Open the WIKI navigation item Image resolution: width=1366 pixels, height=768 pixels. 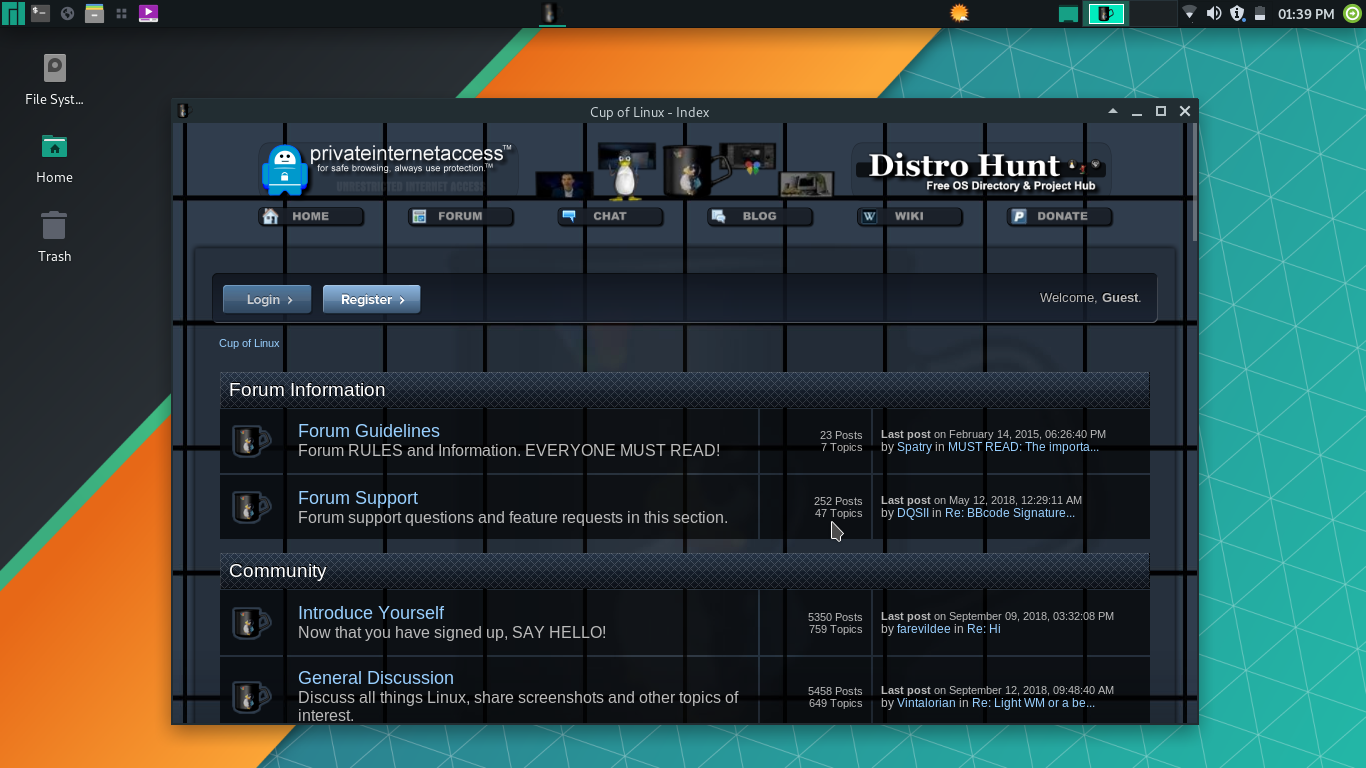910,216
